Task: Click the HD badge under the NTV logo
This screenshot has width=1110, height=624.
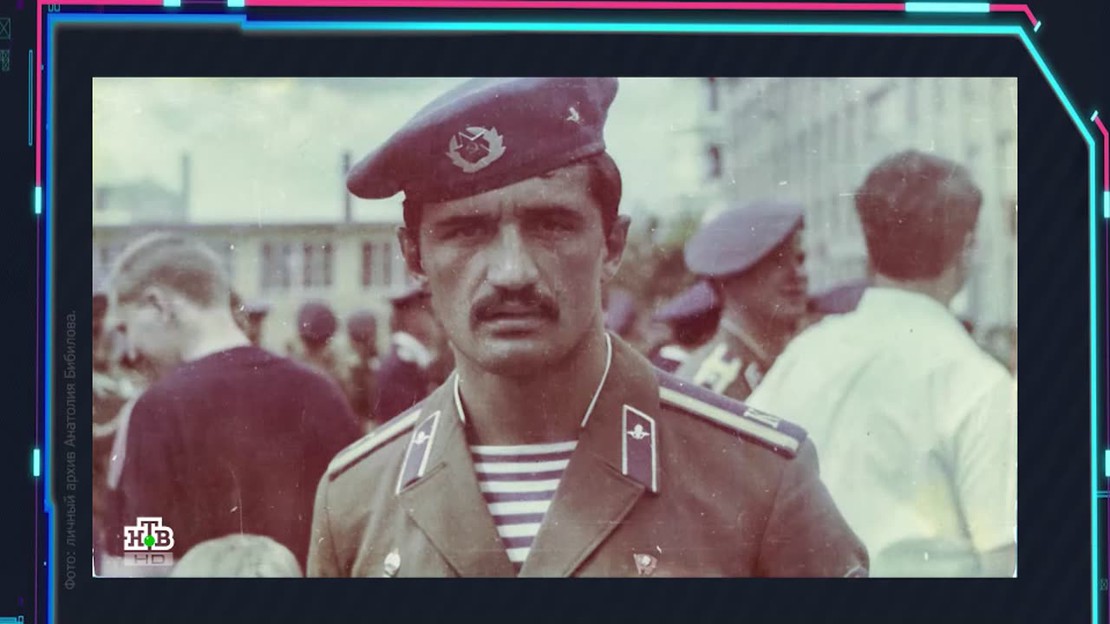Action: (148, 559)
